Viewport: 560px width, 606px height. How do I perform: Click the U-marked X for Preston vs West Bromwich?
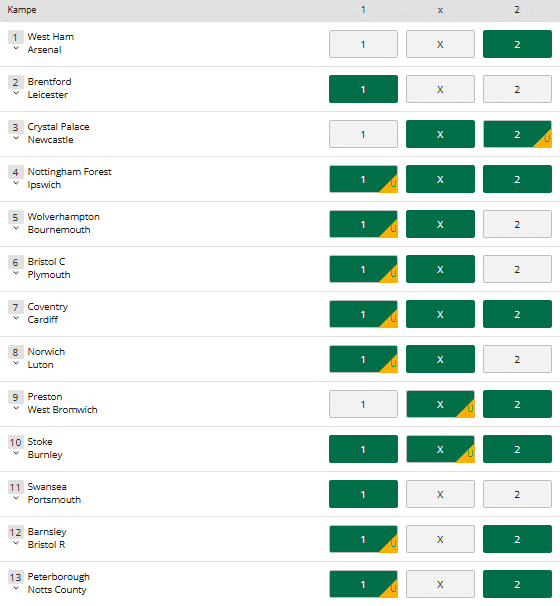(x=440, y=404)
